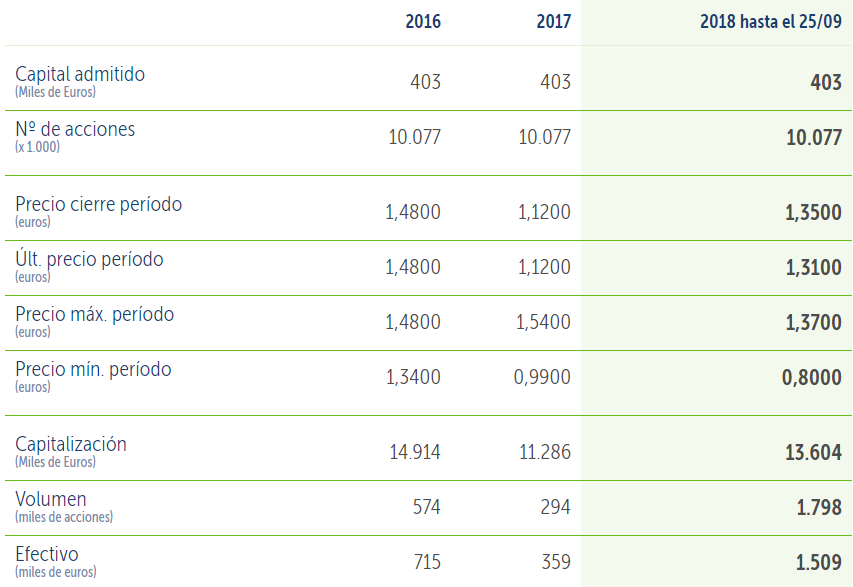Screen dimensions: 853x587
Task: Click the 2017 capitalization value 11.286
Action: tap(544, 452)
